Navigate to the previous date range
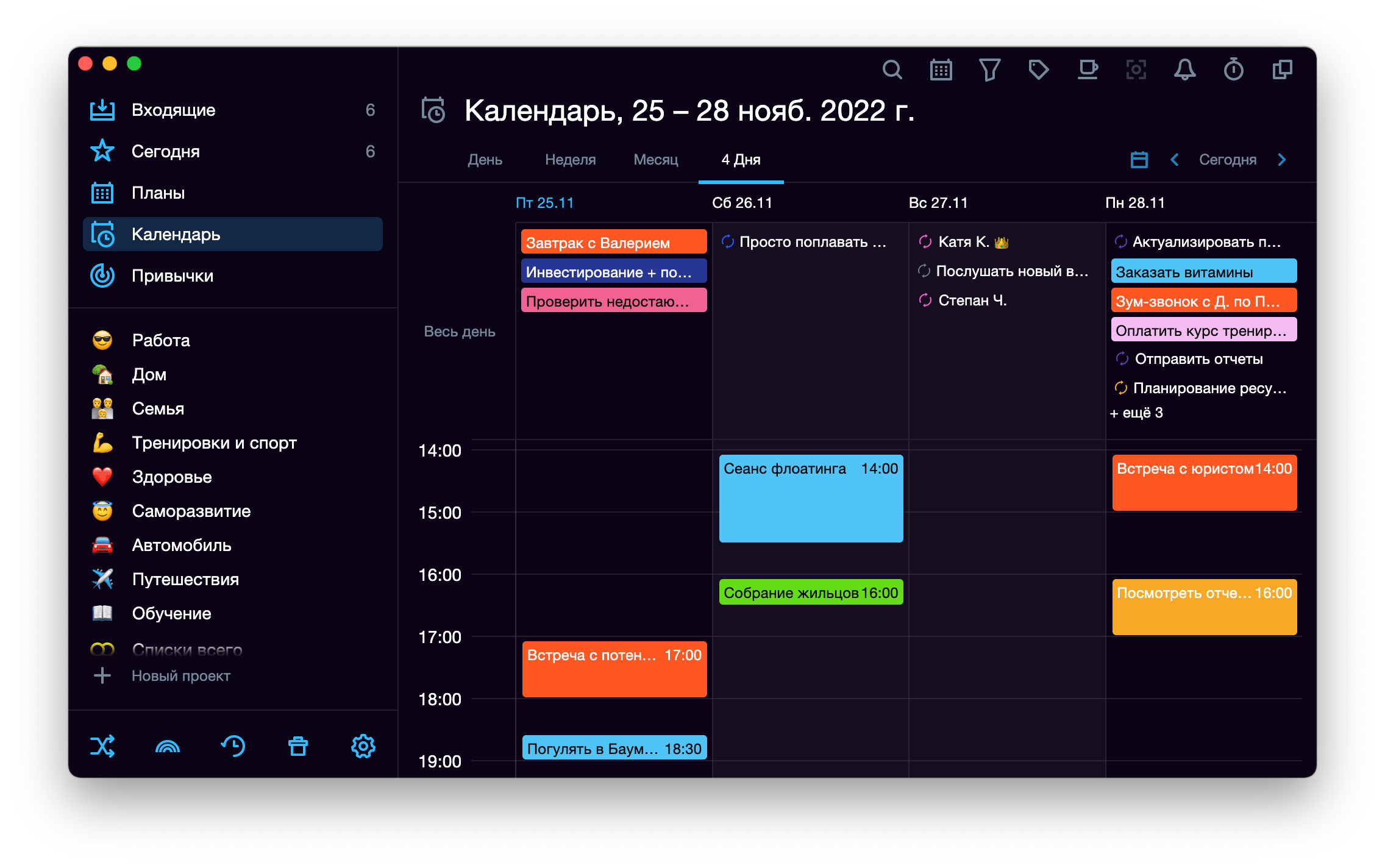 [1175, 158]
